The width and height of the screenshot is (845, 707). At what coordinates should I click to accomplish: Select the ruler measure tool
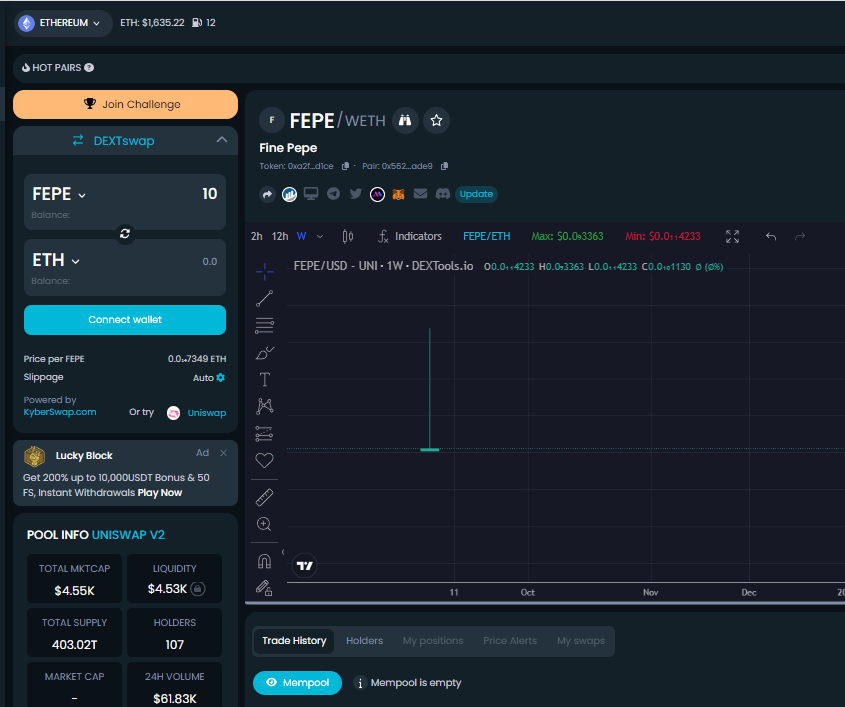pos(265,497)
